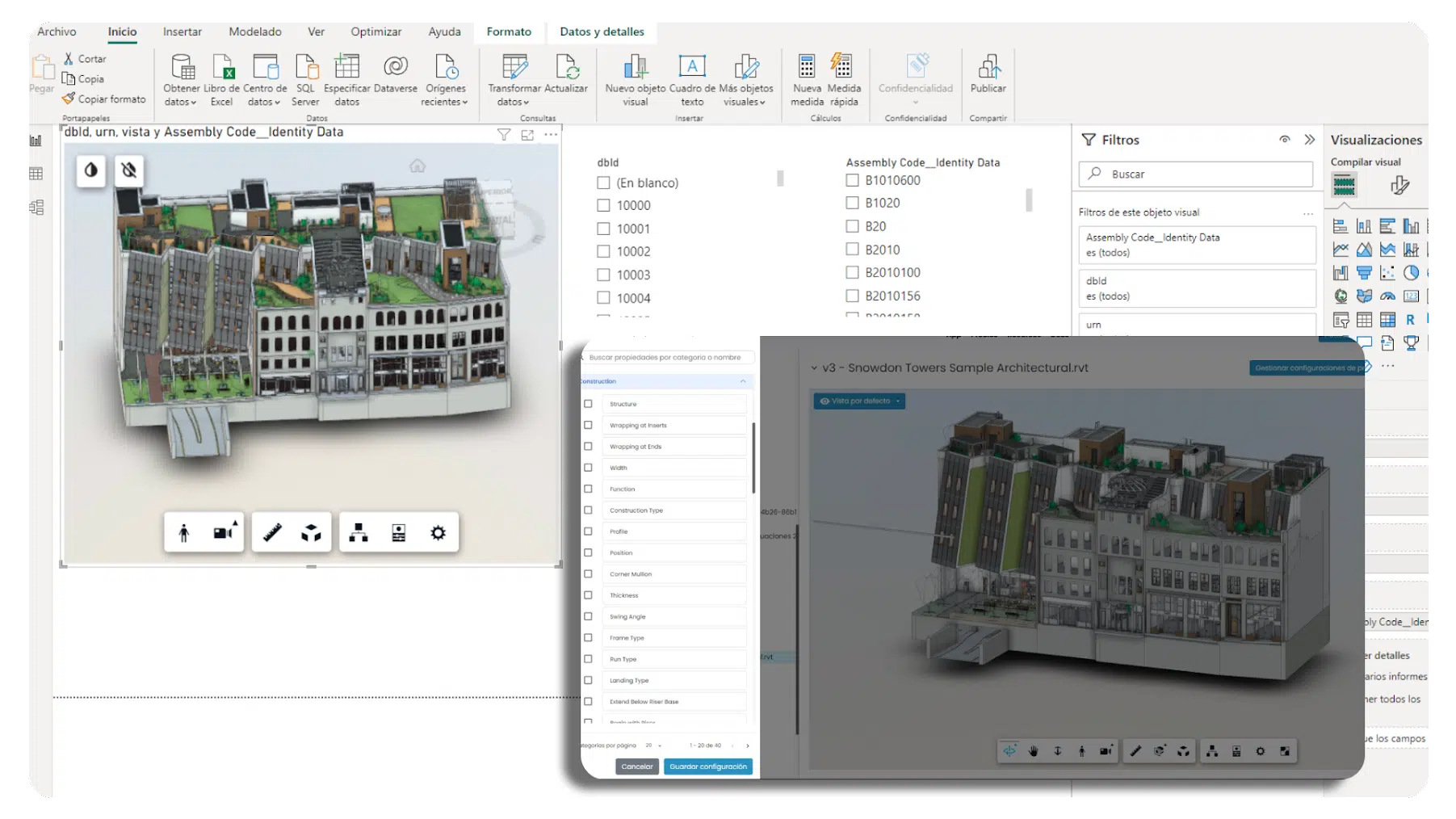This screenshot has height=819, width=1456.
Task: Click the Guardar configuración button
Action: 707,766
